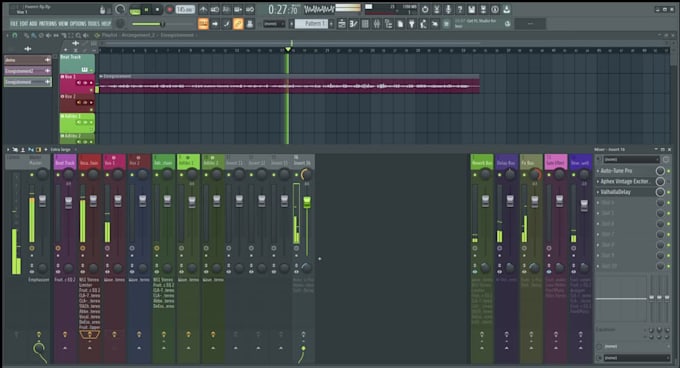Select the Beat Track mixer channel label
The height and width of the screenshot is (368, 680).
click(65, 163)
